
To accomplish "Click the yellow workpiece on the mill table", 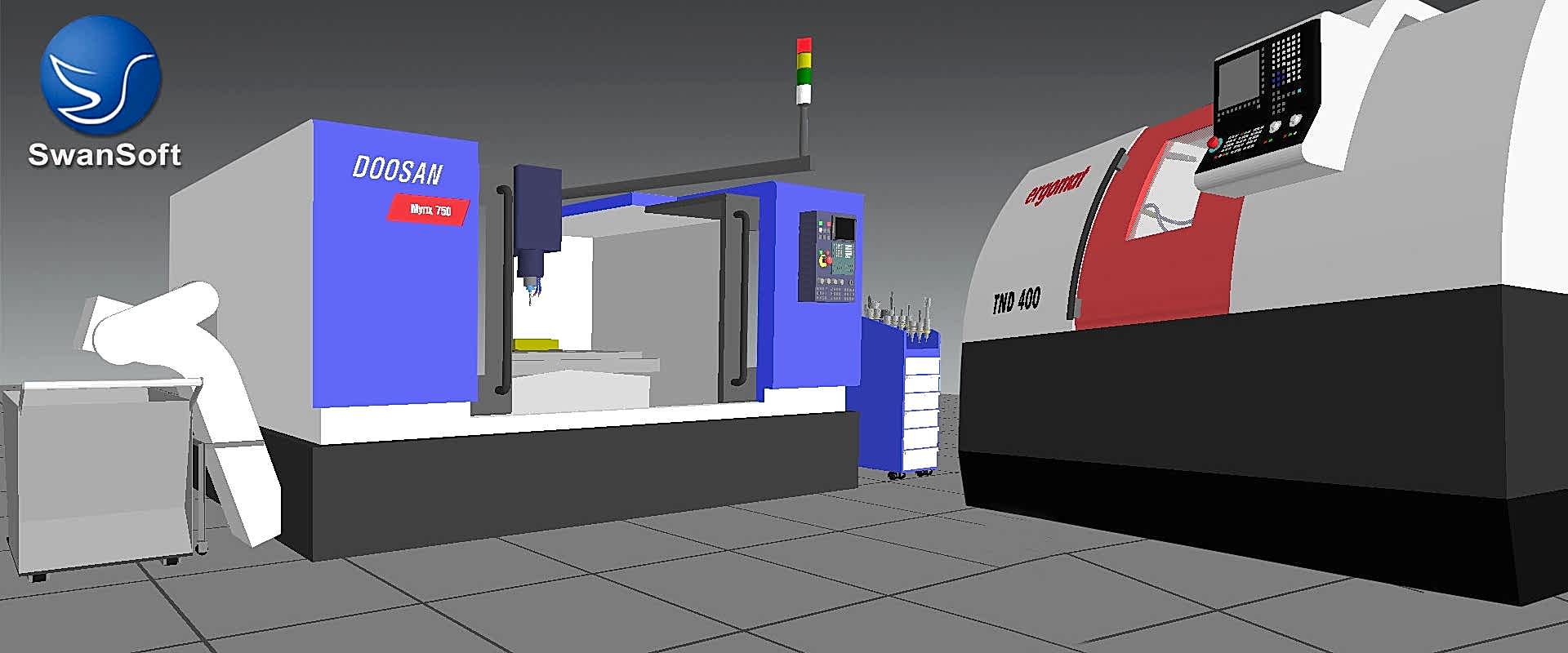I will pos(535,344).
